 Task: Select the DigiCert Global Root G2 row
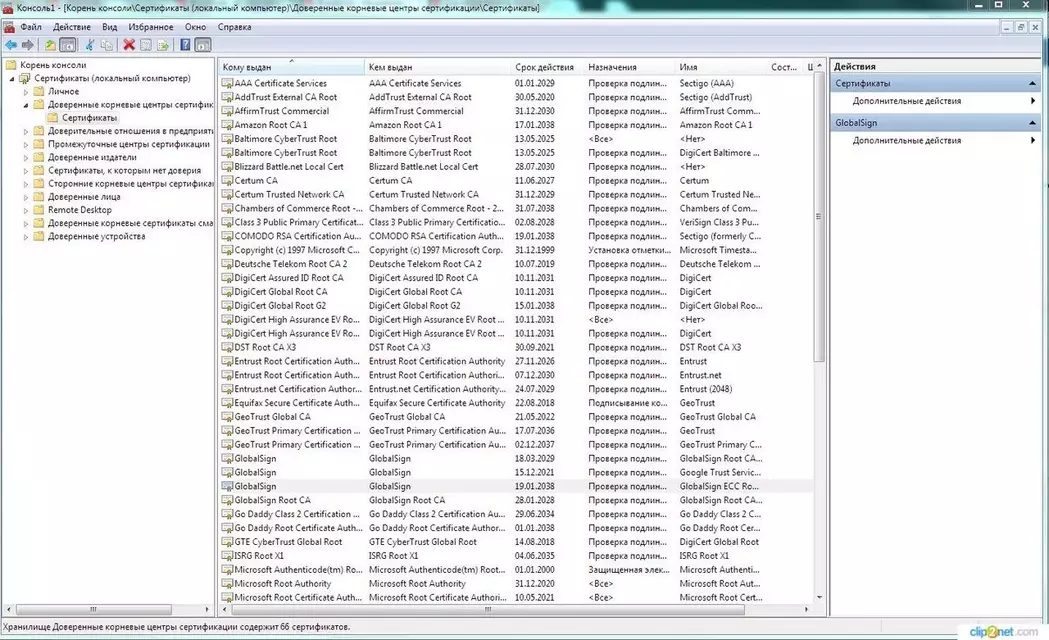pyautogui.click(x=517, y=306)
